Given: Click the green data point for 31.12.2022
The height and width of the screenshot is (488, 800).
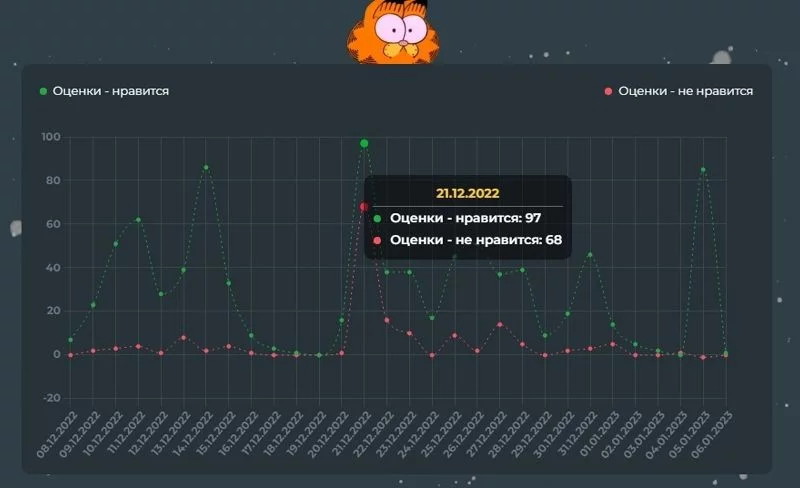Looking at the screenshot, I should (x=590, y=254).
